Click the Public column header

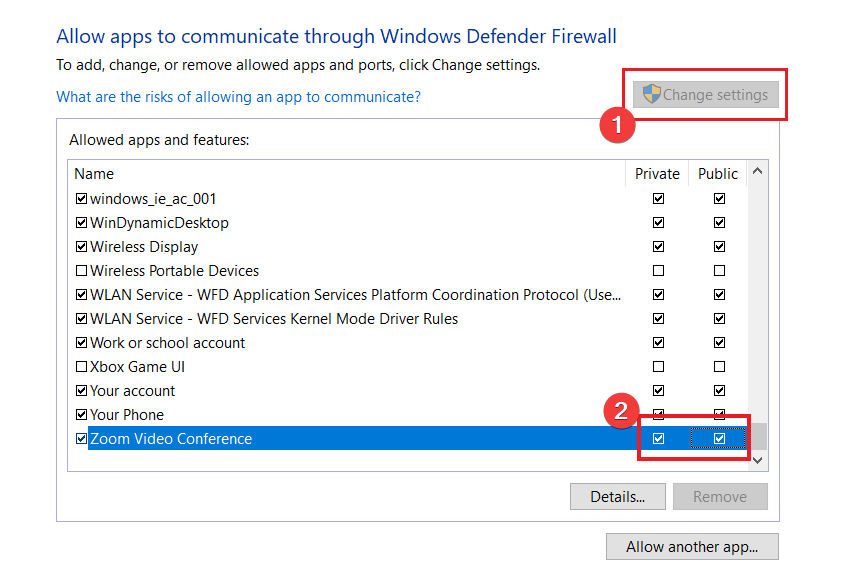pyautogui.click(x=718, y=174)
